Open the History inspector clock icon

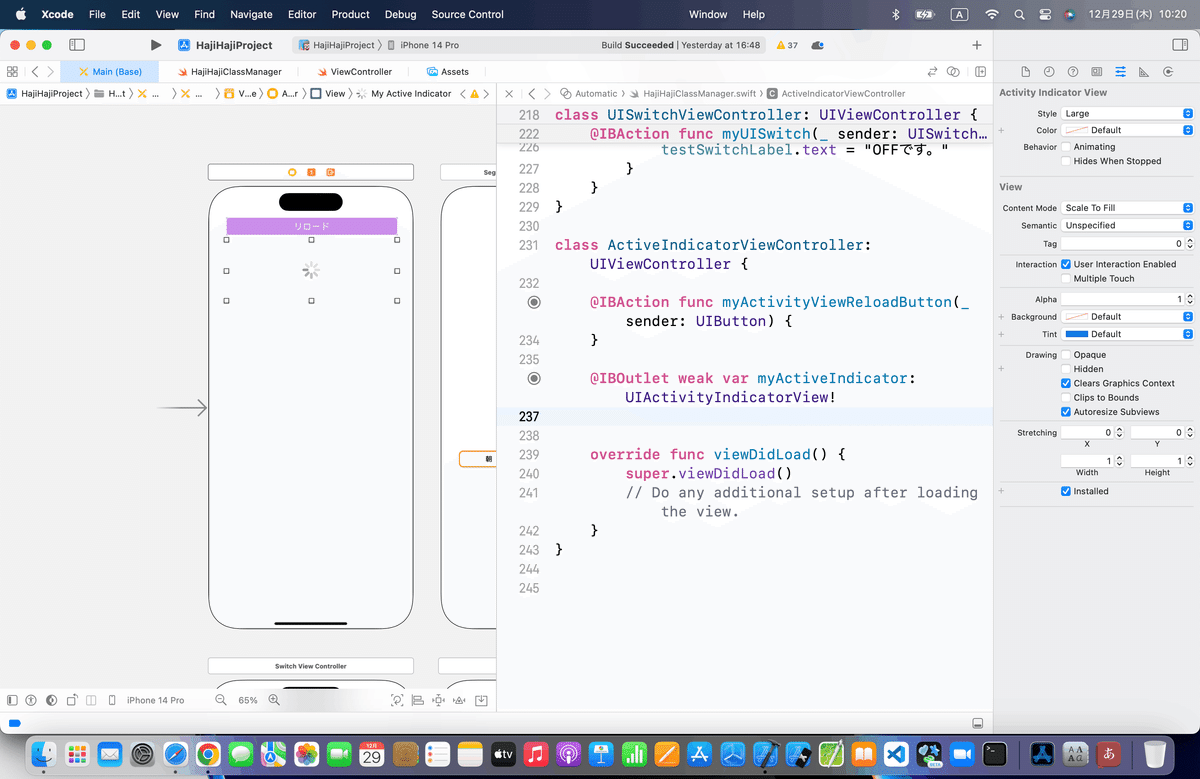point(1049,72)
